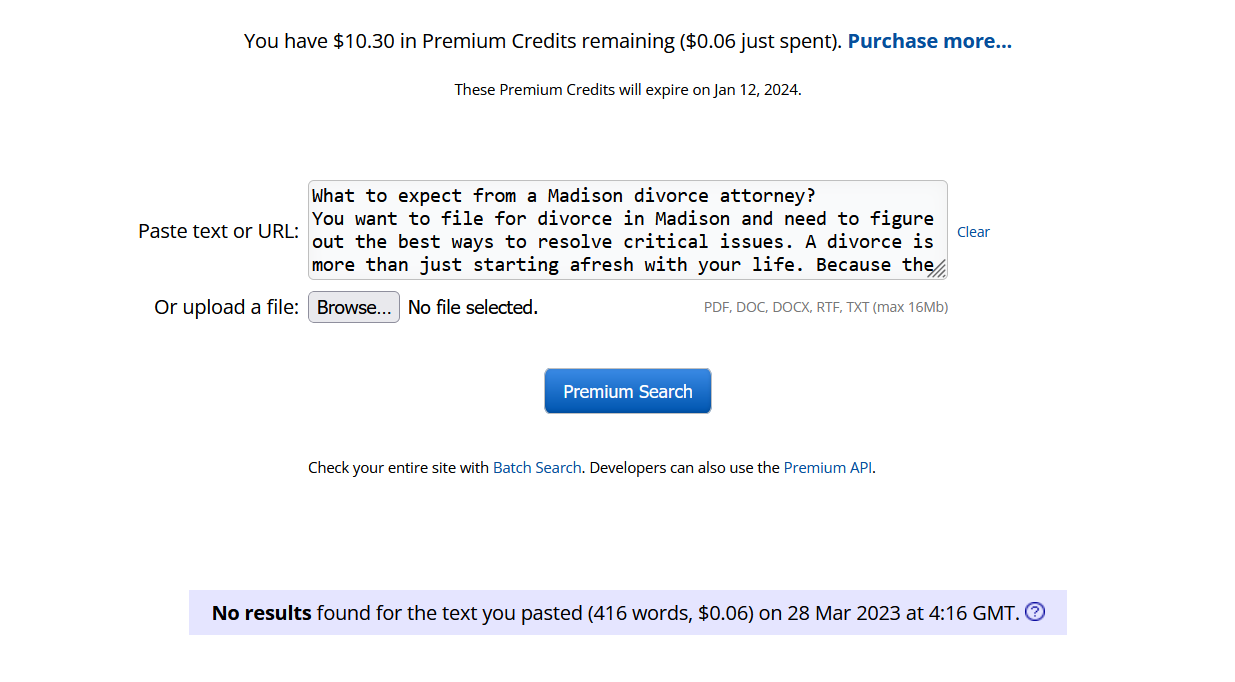1235x682 pixels.
Task: Click the 'Or upload a file:' label
Action: click(x=227, y=307)
